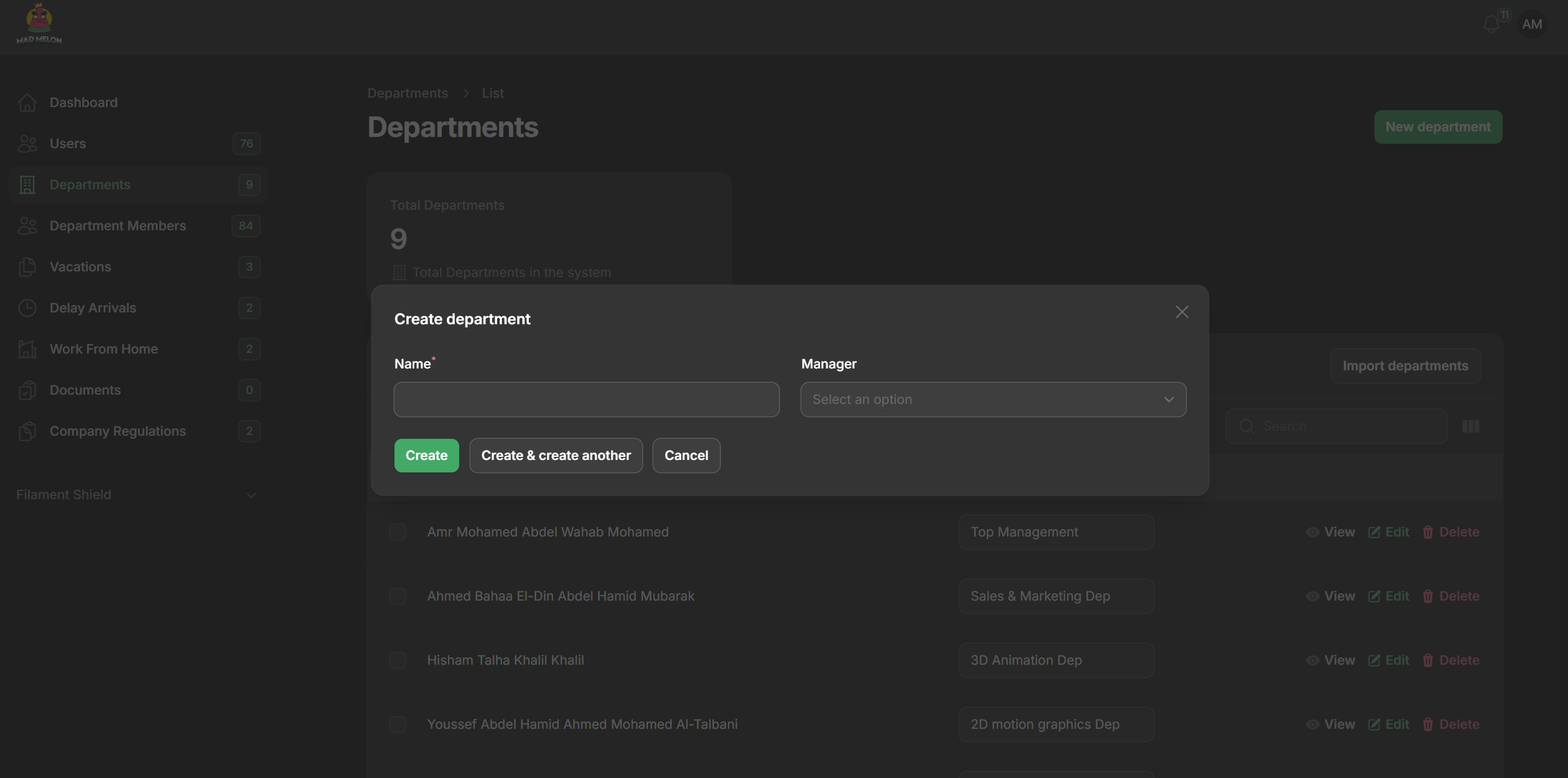
Task: Tick the Youssef Abdel Hamid row checkbox
Action: coord(398,724)
